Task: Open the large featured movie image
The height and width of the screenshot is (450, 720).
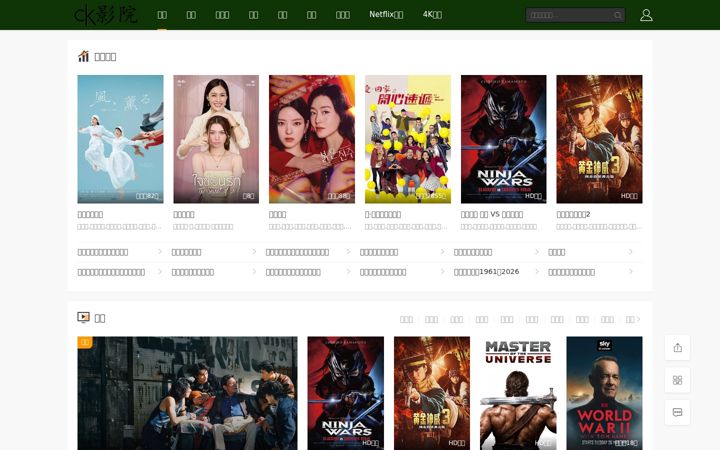Action: (x=187, y=393)
